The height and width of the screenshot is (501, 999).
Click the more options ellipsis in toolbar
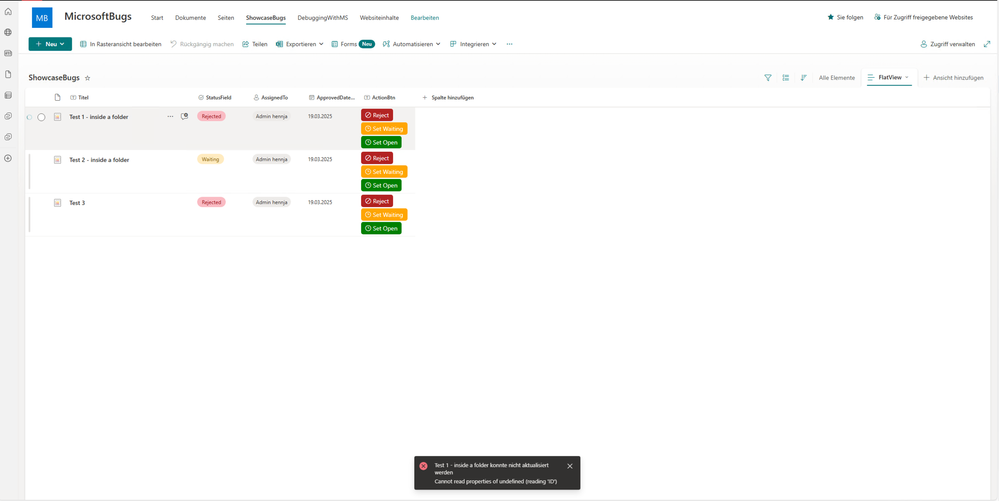[x=509, y=44]
